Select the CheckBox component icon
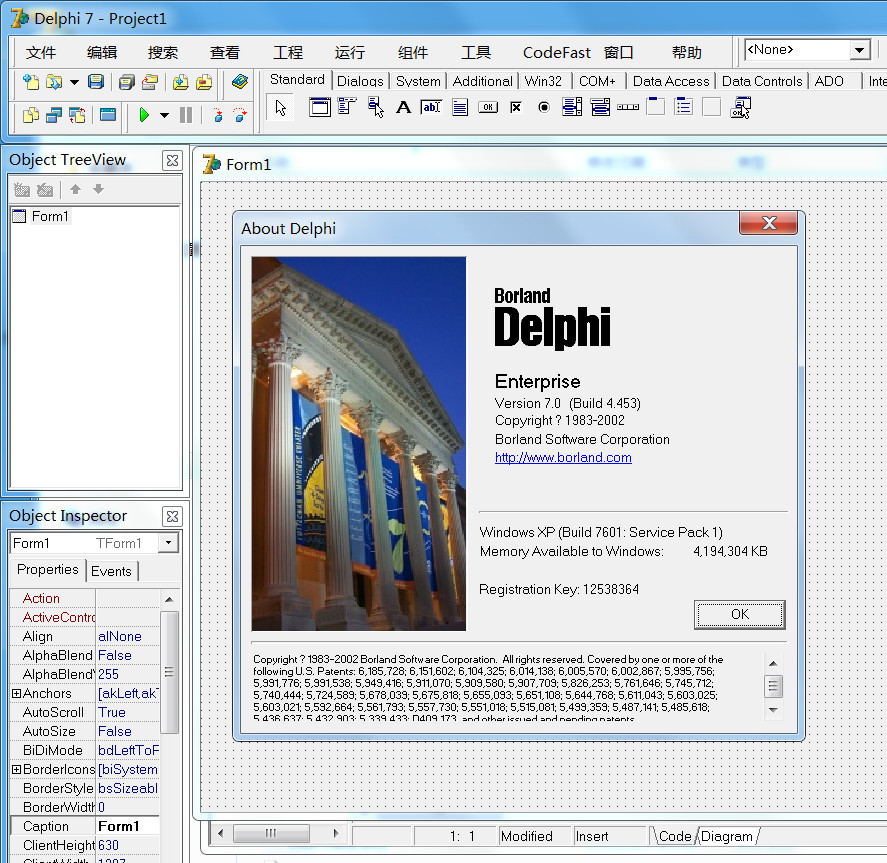The height and width of the screenshot is (863, 887). (516, 107)
